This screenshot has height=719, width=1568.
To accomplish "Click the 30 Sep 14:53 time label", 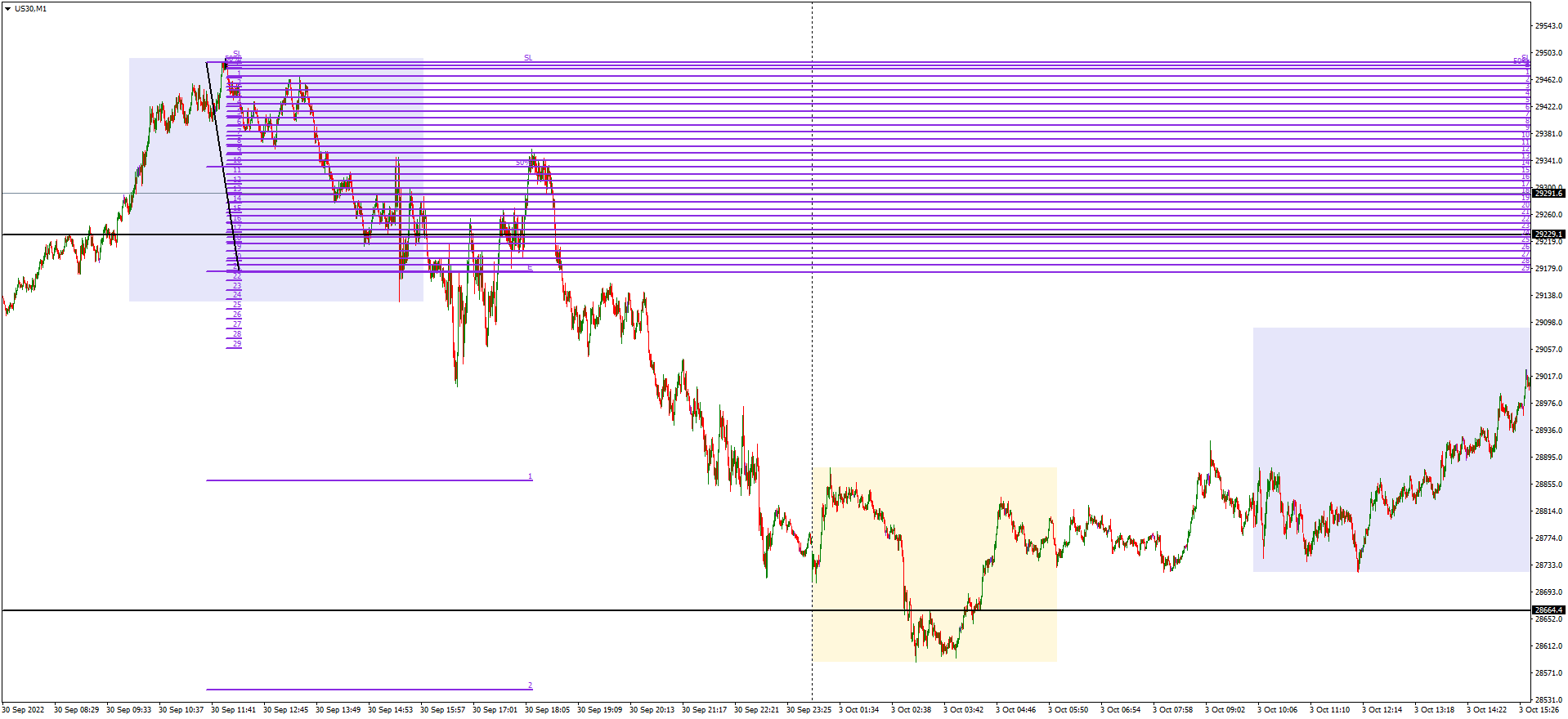I will (x=390, y=710).
